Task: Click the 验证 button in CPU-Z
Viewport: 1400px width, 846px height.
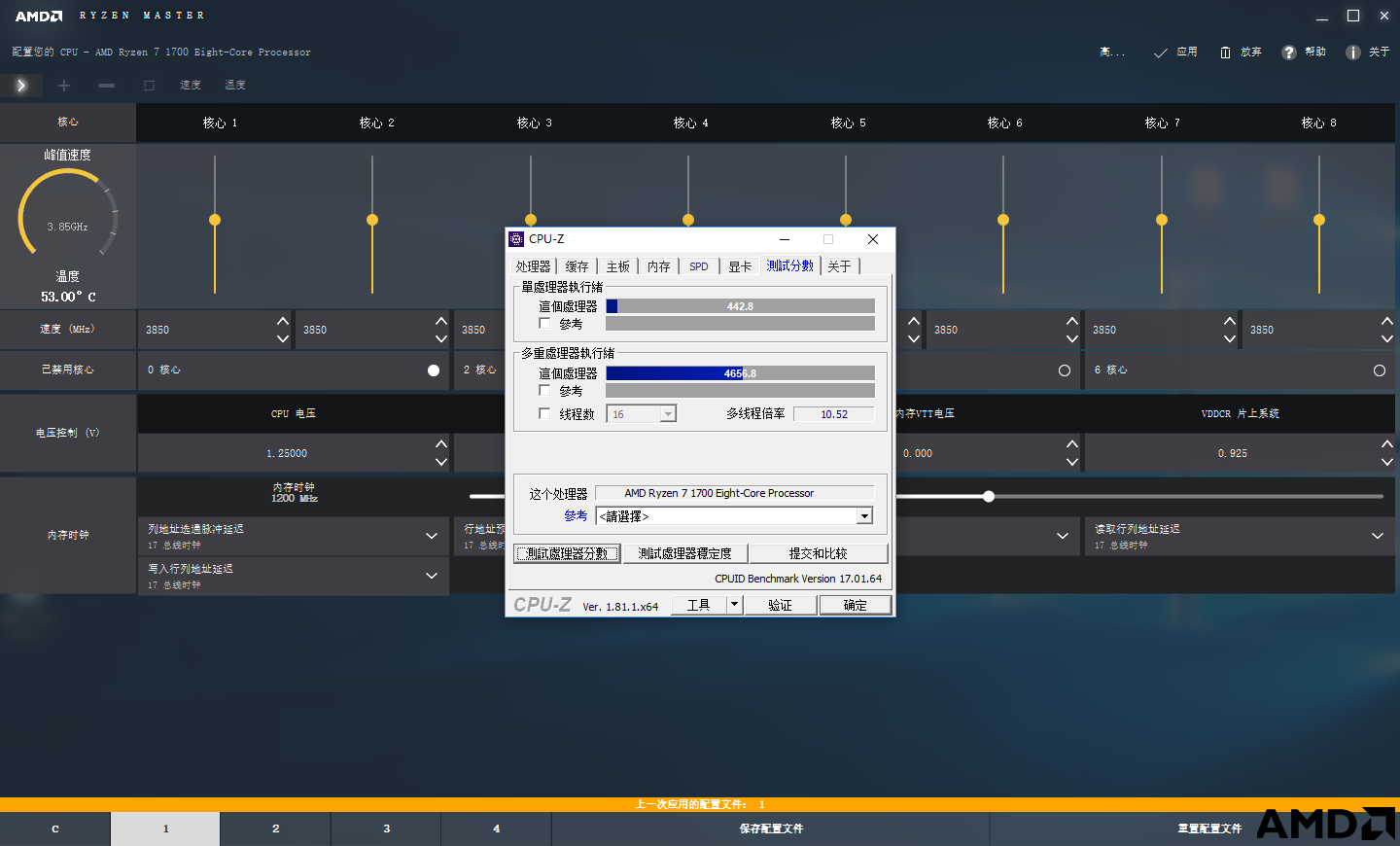Action: point(781,605)
